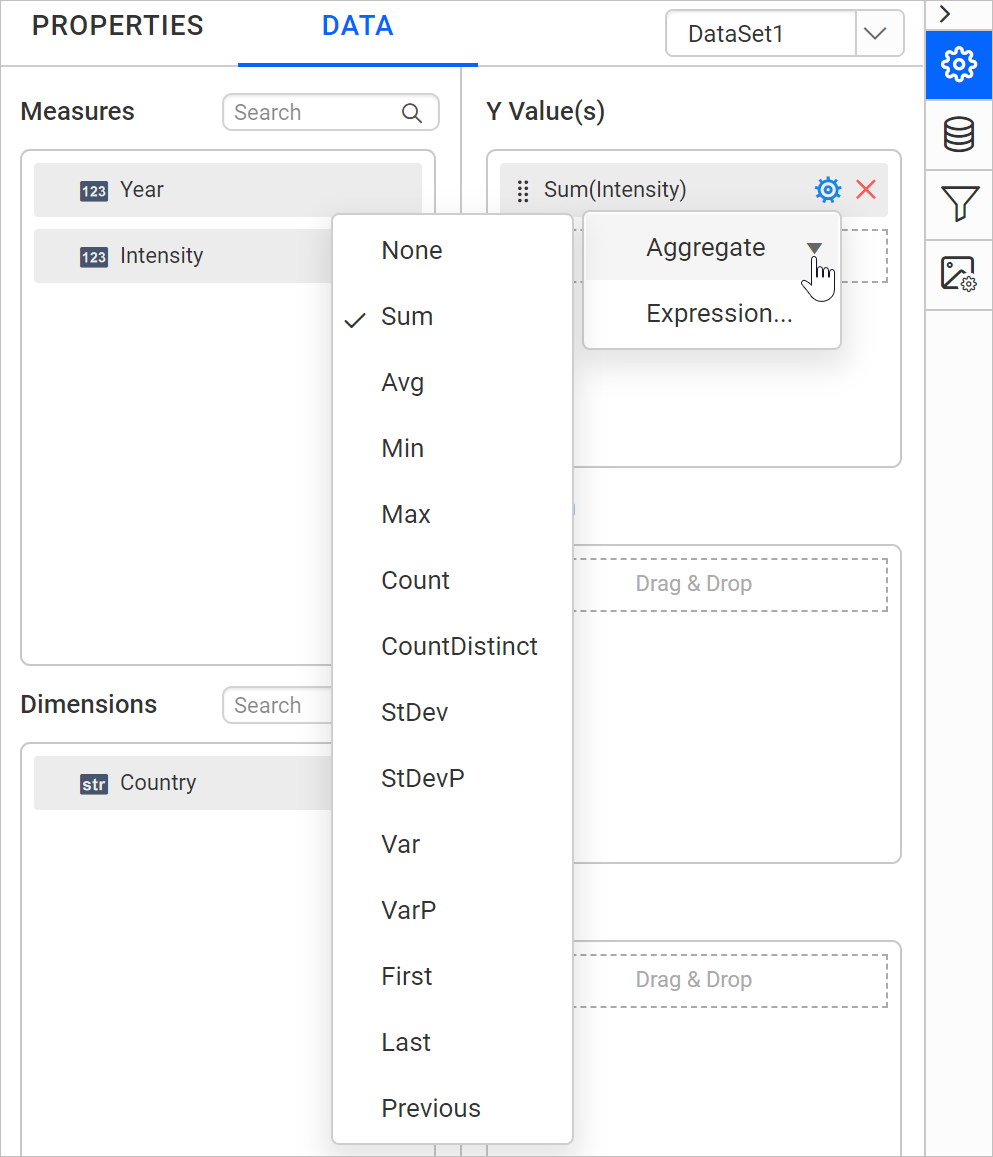Screen dimensions: 993x1157
Task: Select the filter icon on the sidebar
Action: point(958,204)
